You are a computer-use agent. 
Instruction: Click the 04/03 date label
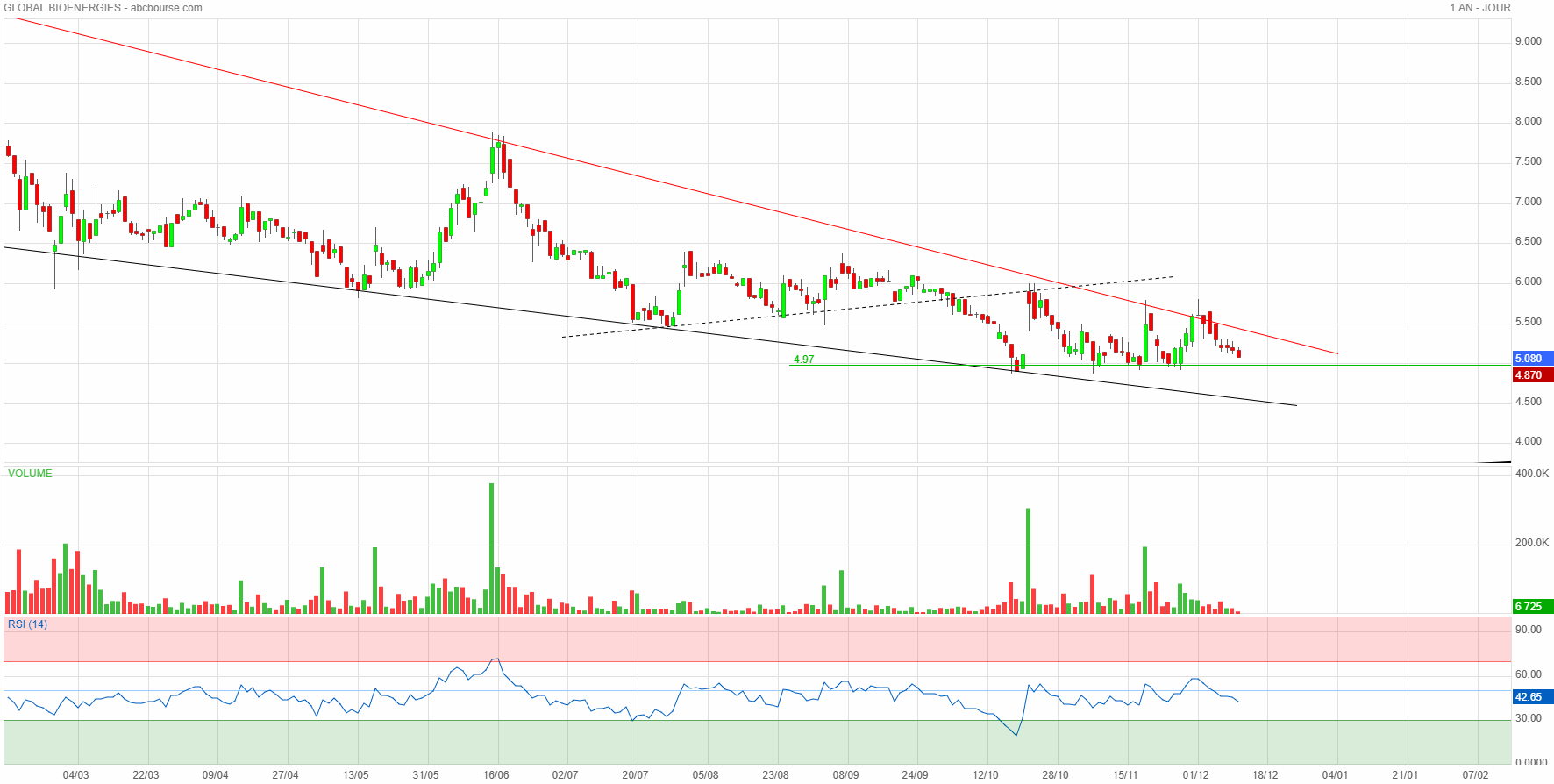click(x=76, y=775)
